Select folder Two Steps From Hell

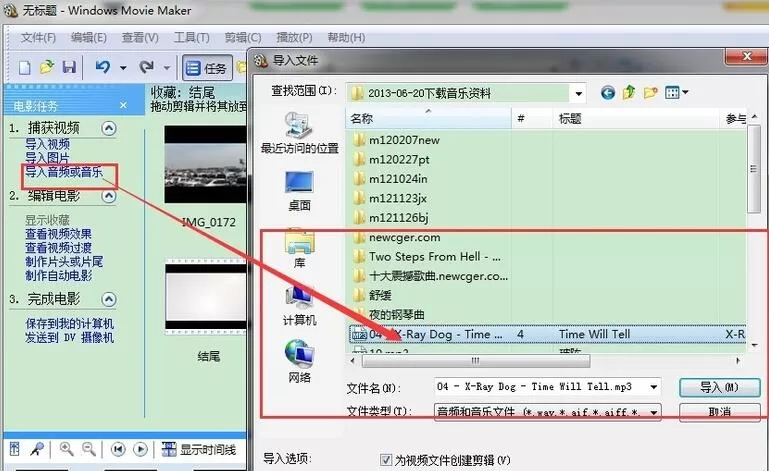[427, 257]
